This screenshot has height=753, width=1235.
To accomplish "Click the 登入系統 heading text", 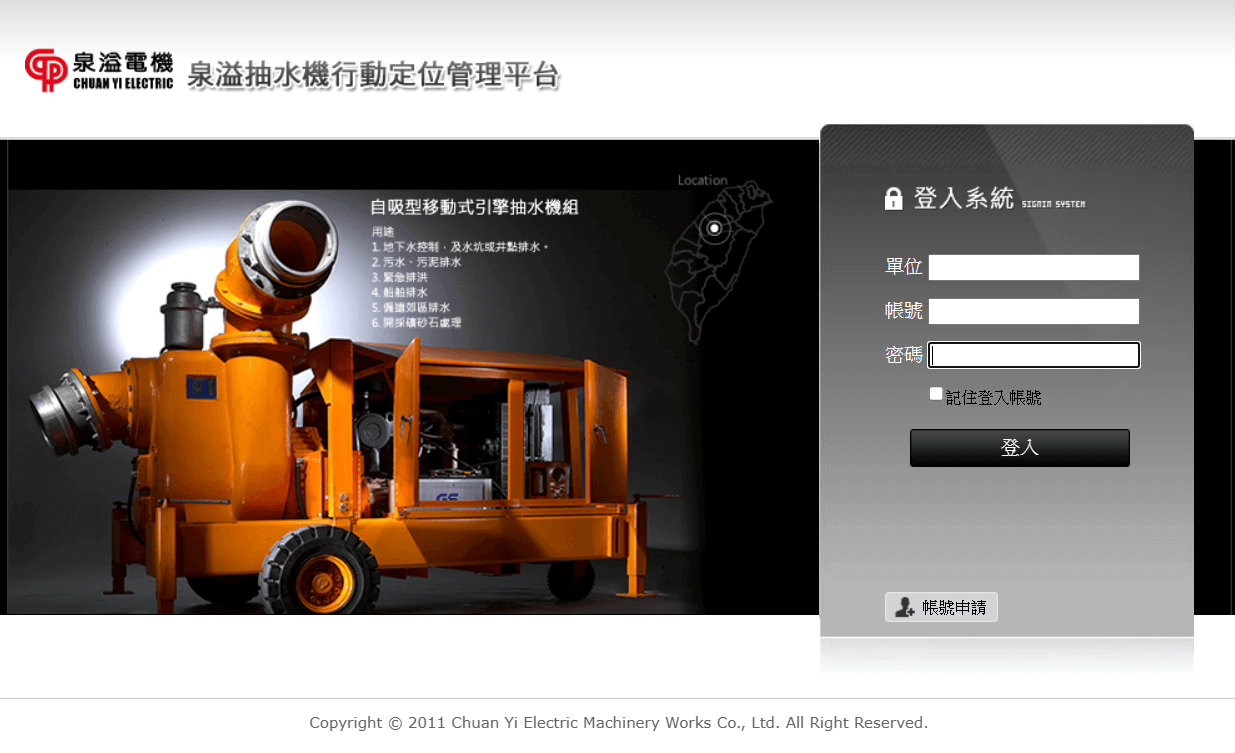I will click(x=963, y=198).
